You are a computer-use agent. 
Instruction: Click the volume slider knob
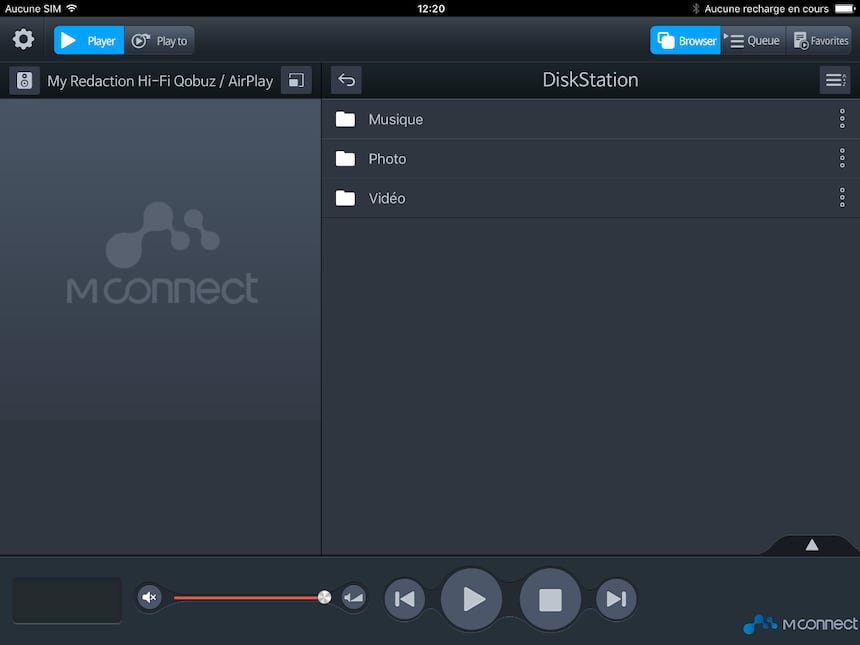point(324,597)
